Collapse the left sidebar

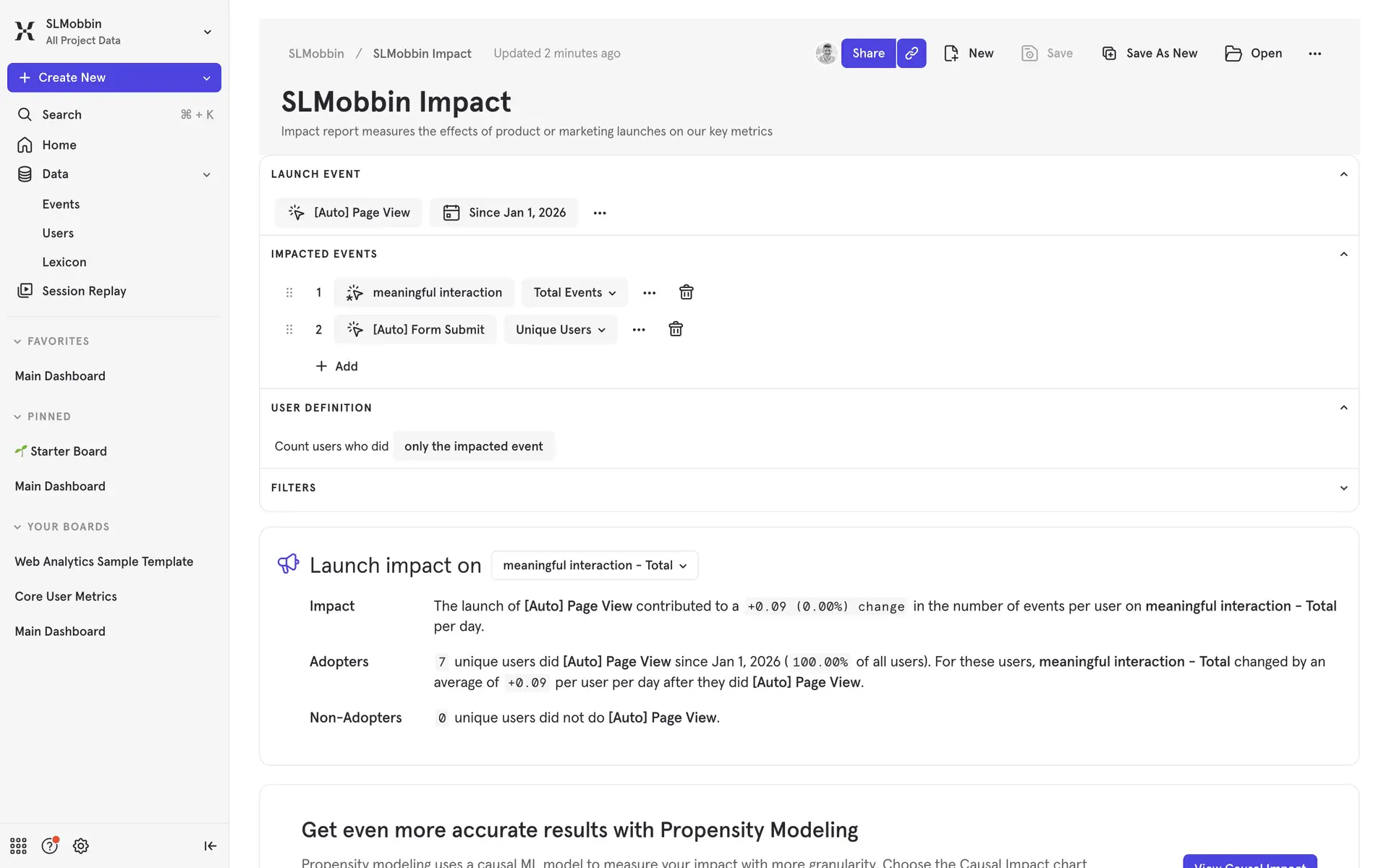tap(210, 846)
